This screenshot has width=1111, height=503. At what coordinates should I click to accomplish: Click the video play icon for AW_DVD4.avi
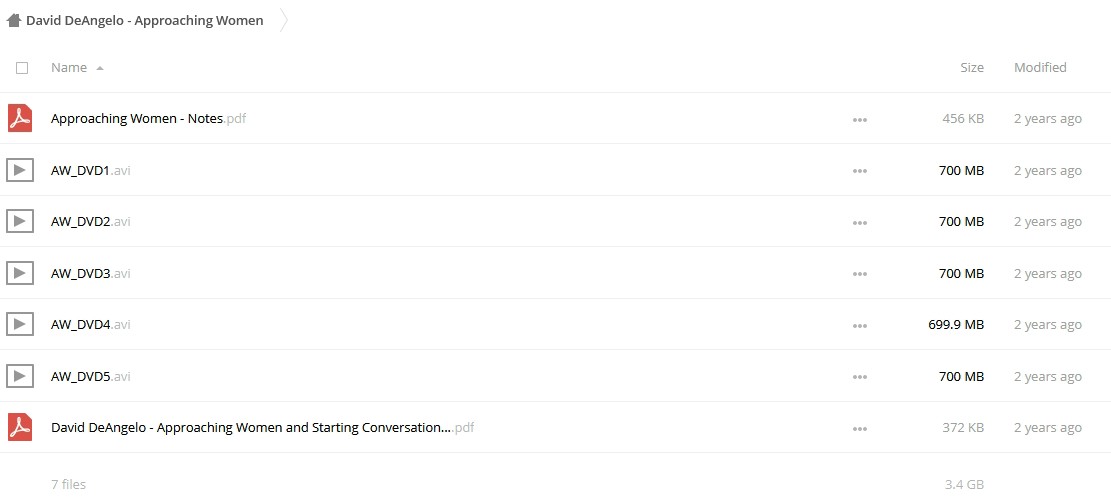[x=20, y=324]
